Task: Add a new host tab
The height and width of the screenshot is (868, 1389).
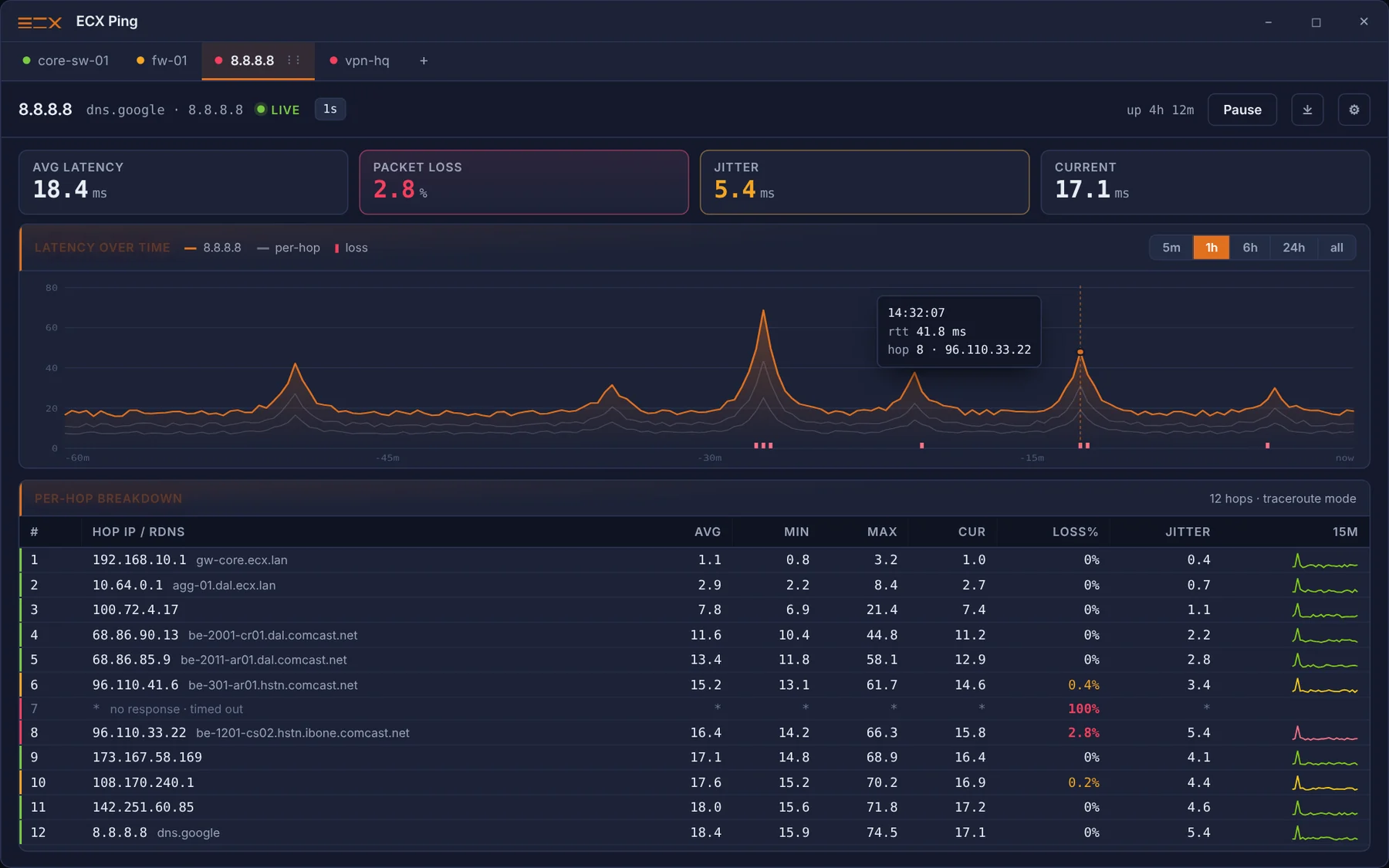Action: pos(424,61)
